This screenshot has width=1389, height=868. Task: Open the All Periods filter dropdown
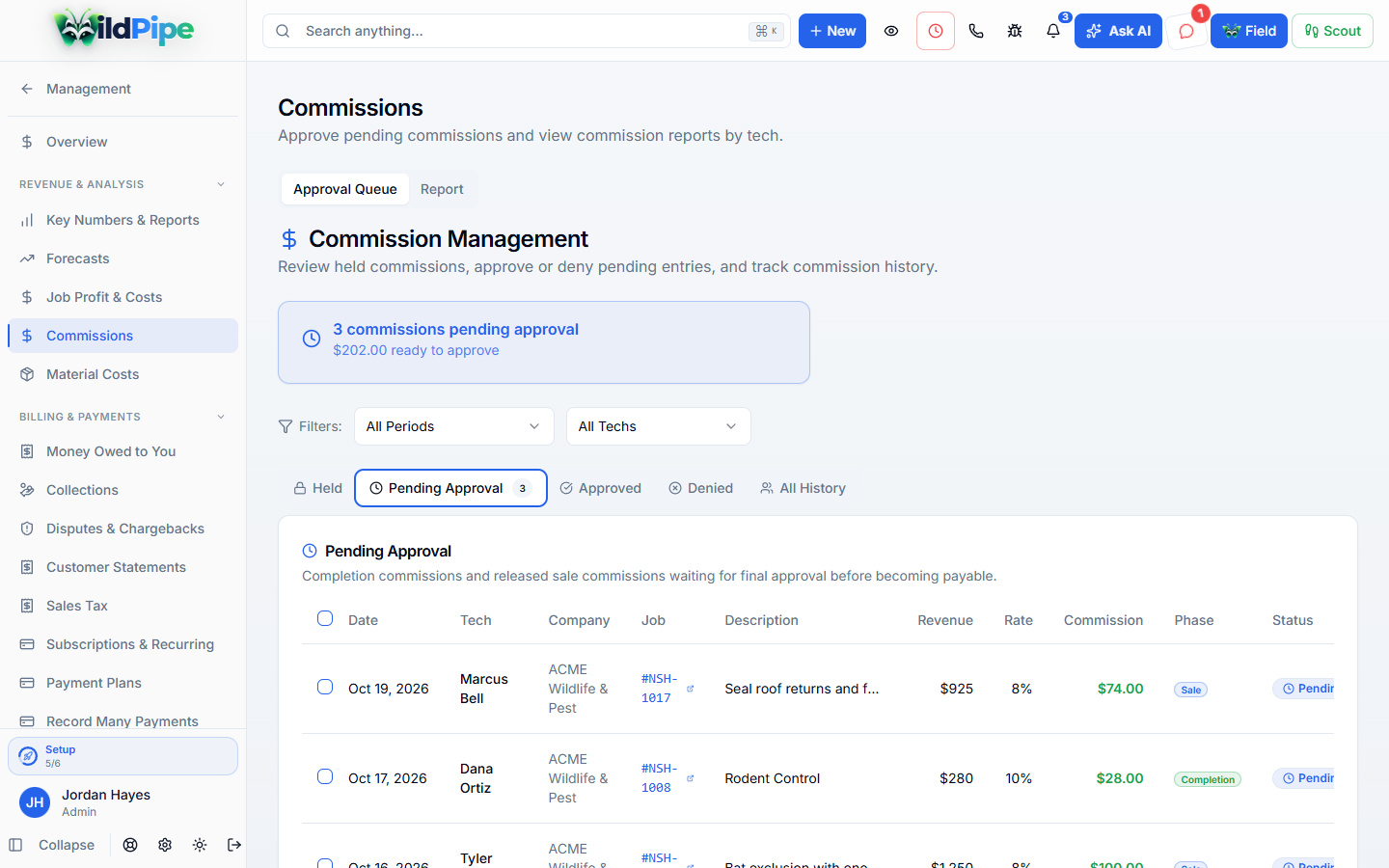point(453,426)
